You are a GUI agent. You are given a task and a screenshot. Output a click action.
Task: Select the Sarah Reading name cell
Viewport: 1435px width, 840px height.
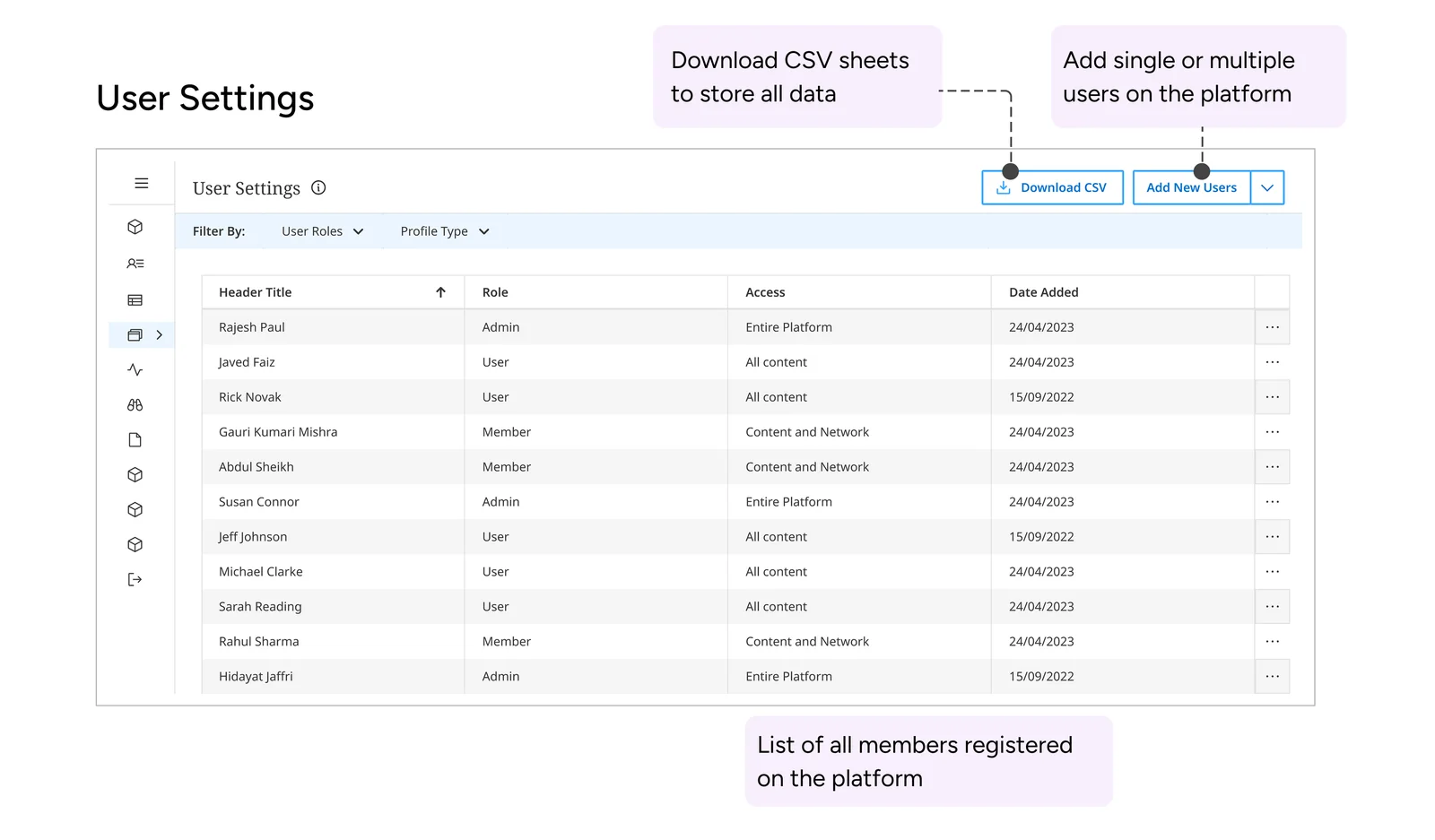coord(333,607)
